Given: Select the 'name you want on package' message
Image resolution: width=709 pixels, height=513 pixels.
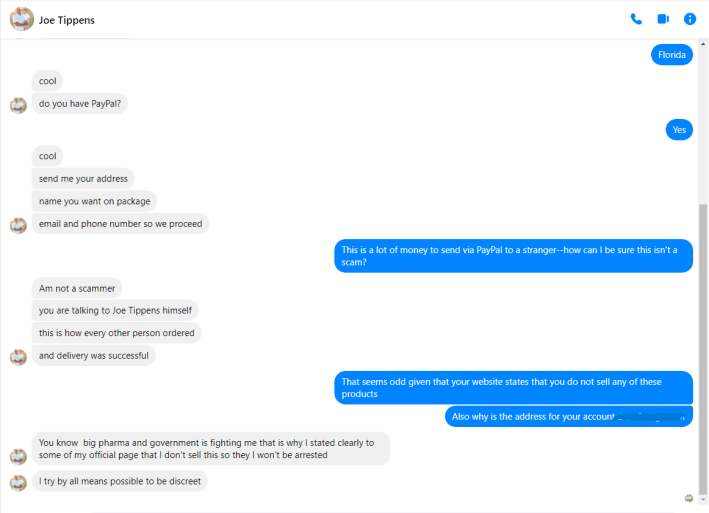Looking at the screenshot, I should 94,201.
